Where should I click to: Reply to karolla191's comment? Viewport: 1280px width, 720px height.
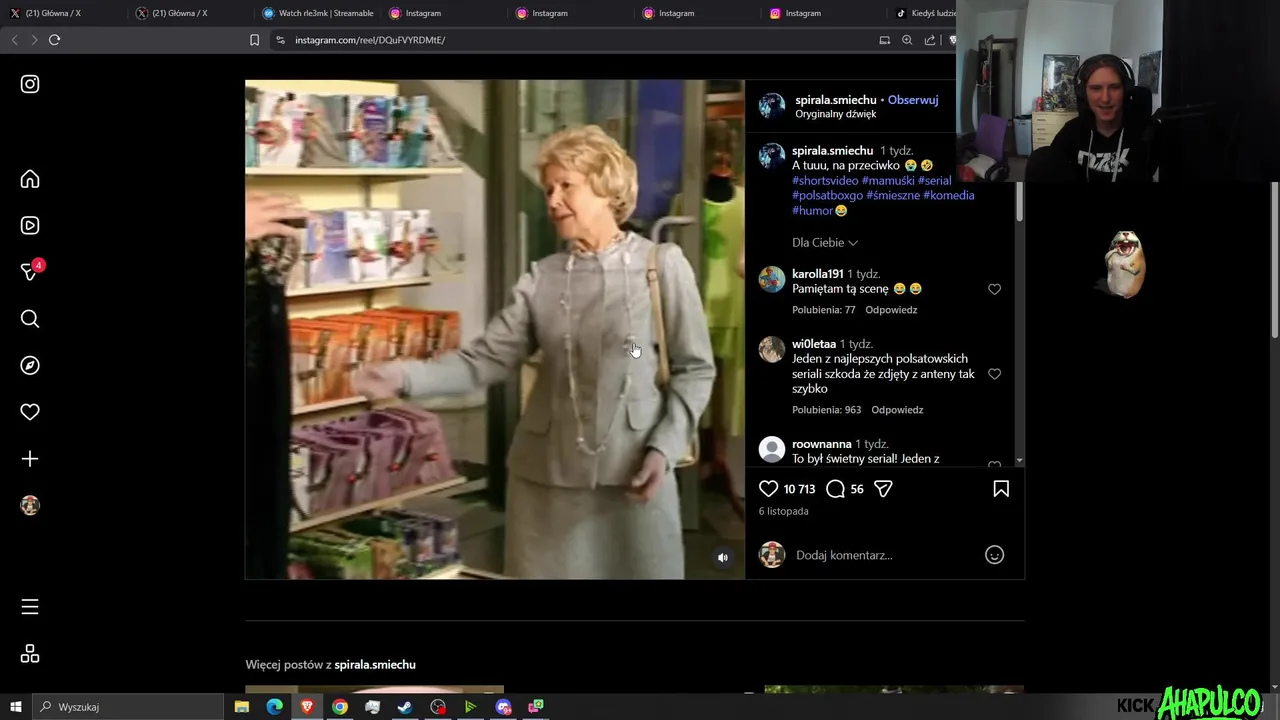coord(891,310)
